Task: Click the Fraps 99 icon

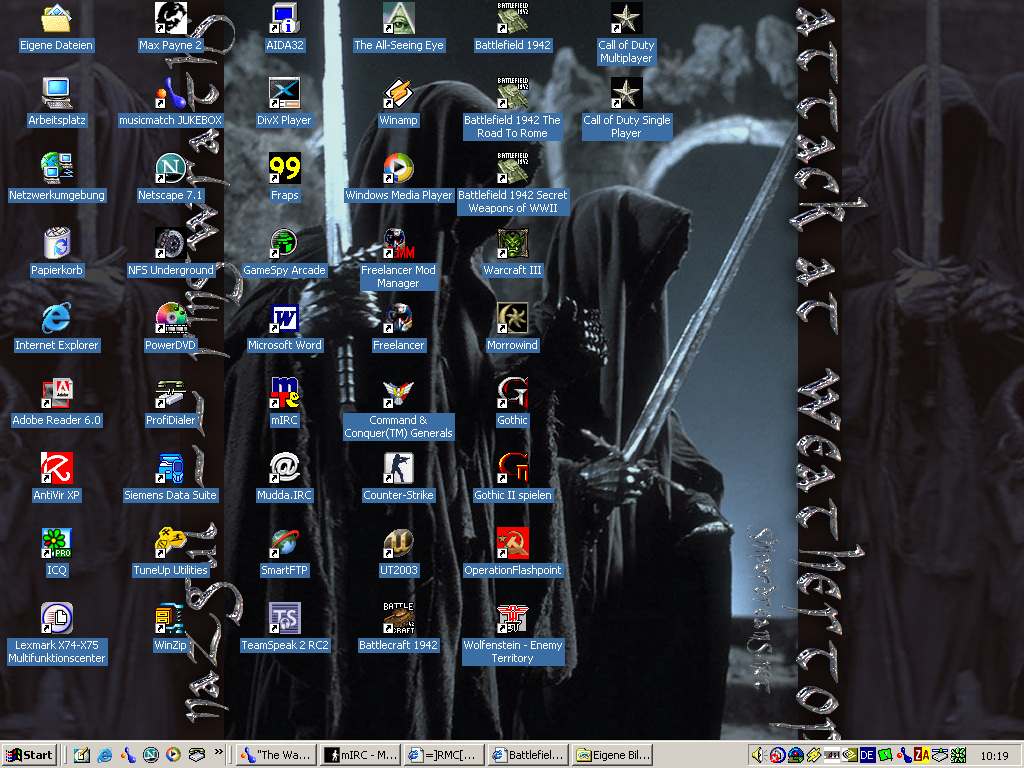Action: (285, 168)
